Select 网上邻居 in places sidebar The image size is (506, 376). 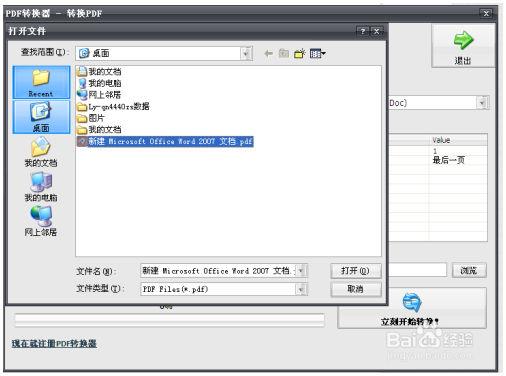[x=41, y=221]
